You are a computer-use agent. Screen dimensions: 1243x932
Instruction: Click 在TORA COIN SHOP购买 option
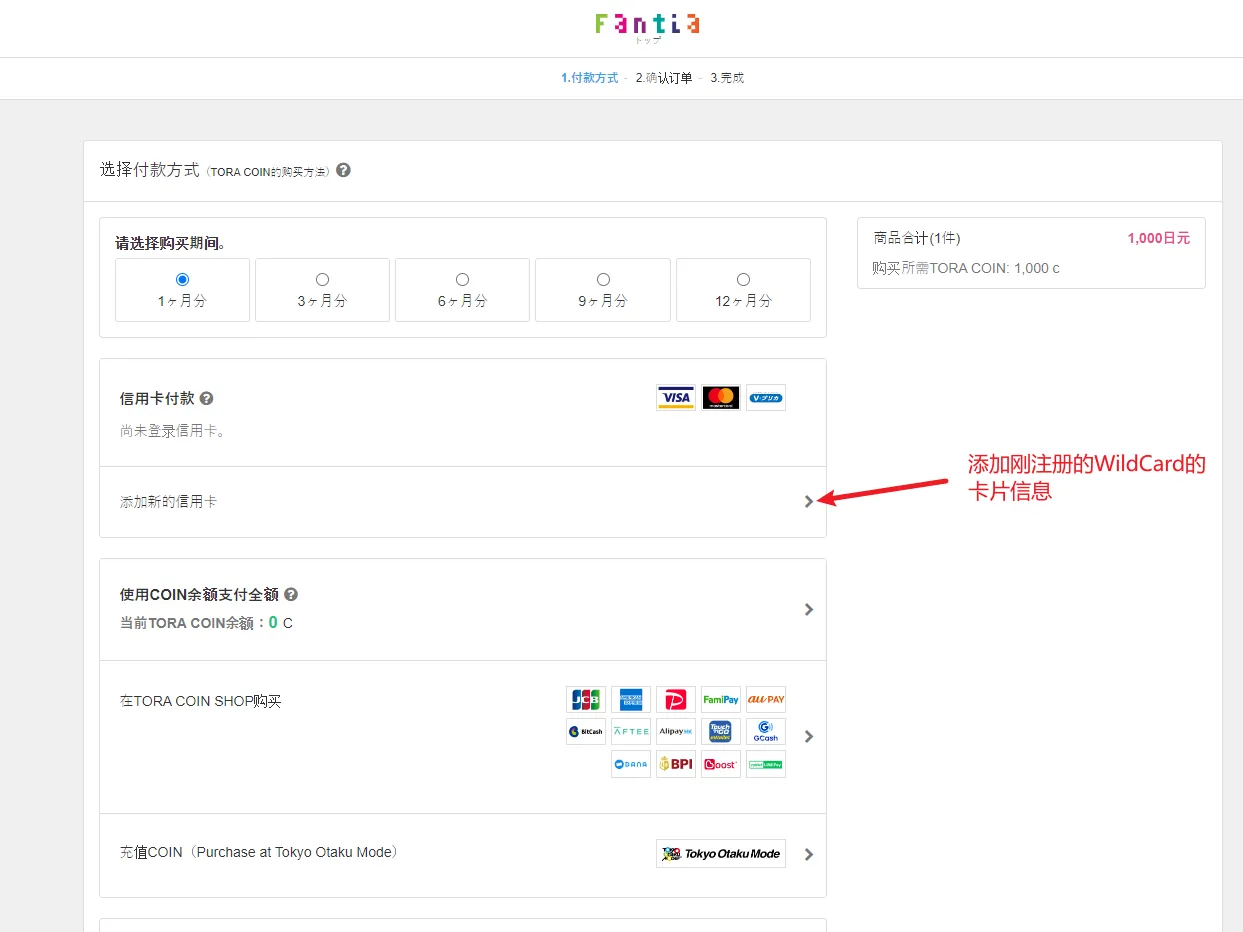[x=201, y=701]
